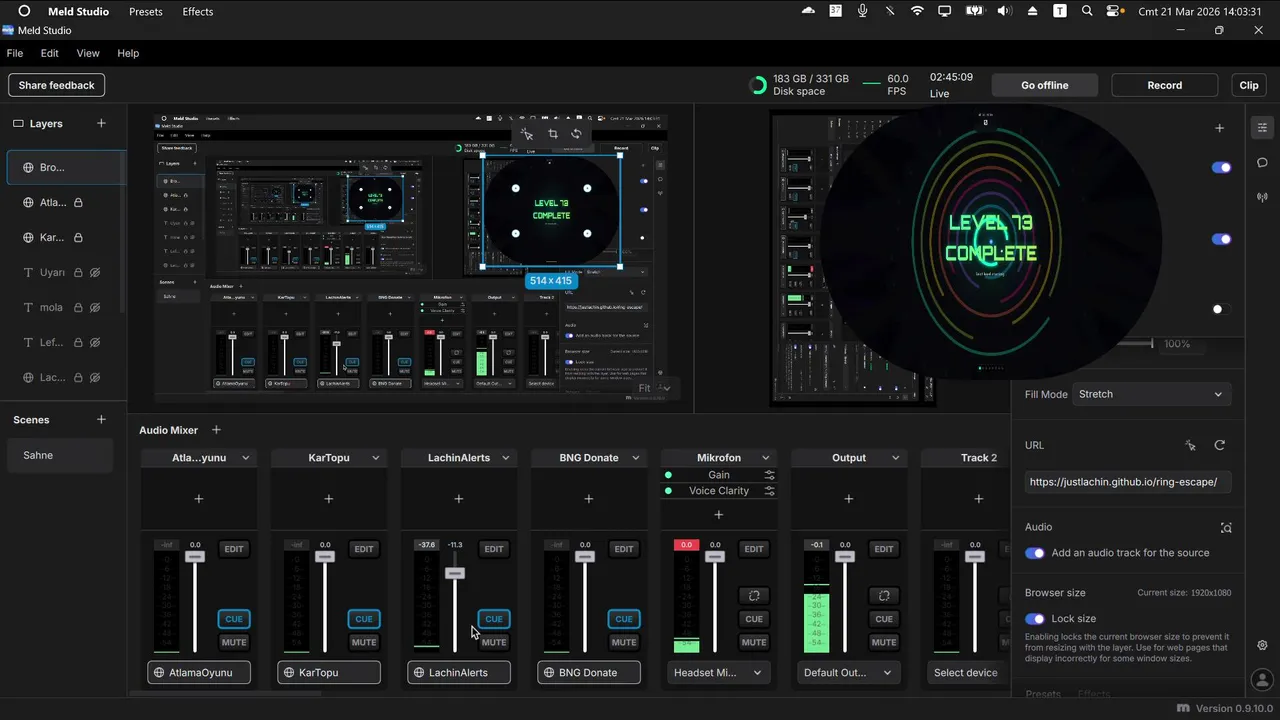
Task: Toggle CUE on LachinAlerts track
Action: coord(494,619)
